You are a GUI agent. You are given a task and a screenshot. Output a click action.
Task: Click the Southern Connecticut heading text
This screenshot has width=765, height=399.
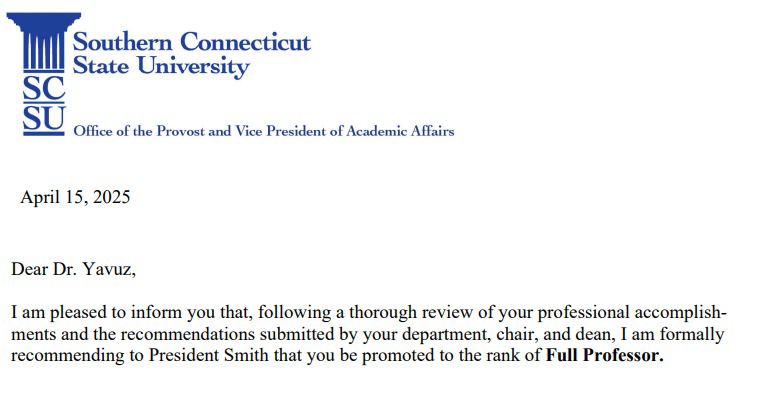point(191,42)
